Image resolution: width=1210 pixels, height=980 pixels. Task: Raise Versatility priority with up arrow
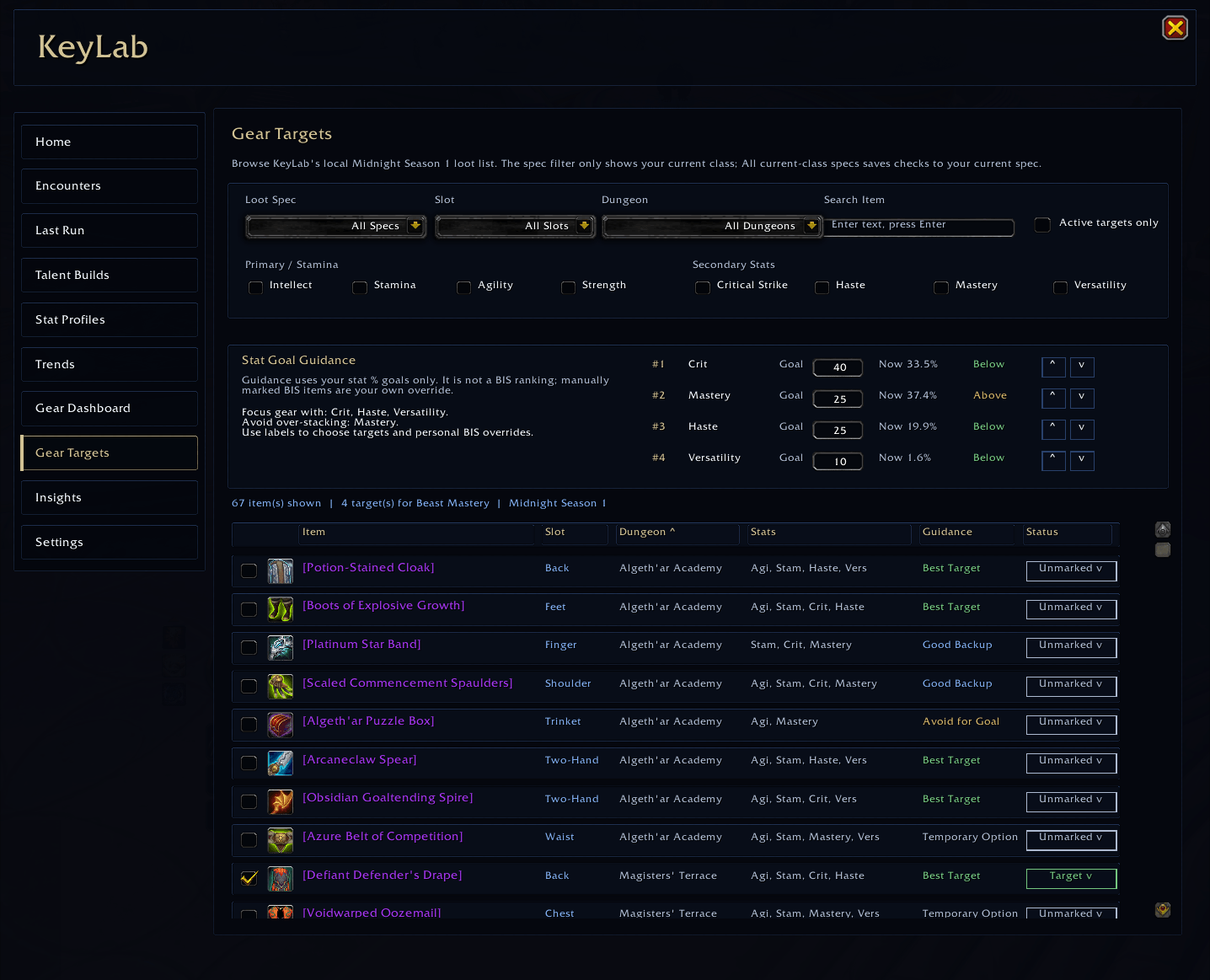[1053, 460]
